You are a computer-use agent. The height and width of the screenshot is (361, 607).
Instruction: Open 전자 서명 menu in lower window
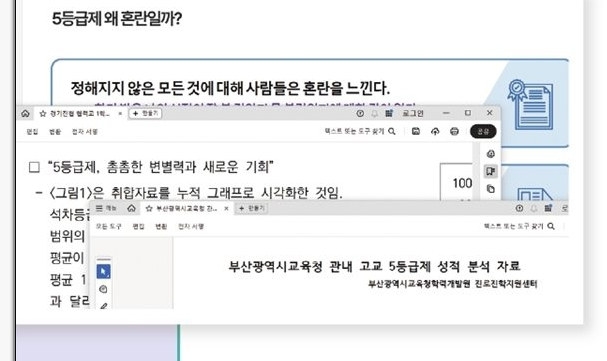pos(191,226)
